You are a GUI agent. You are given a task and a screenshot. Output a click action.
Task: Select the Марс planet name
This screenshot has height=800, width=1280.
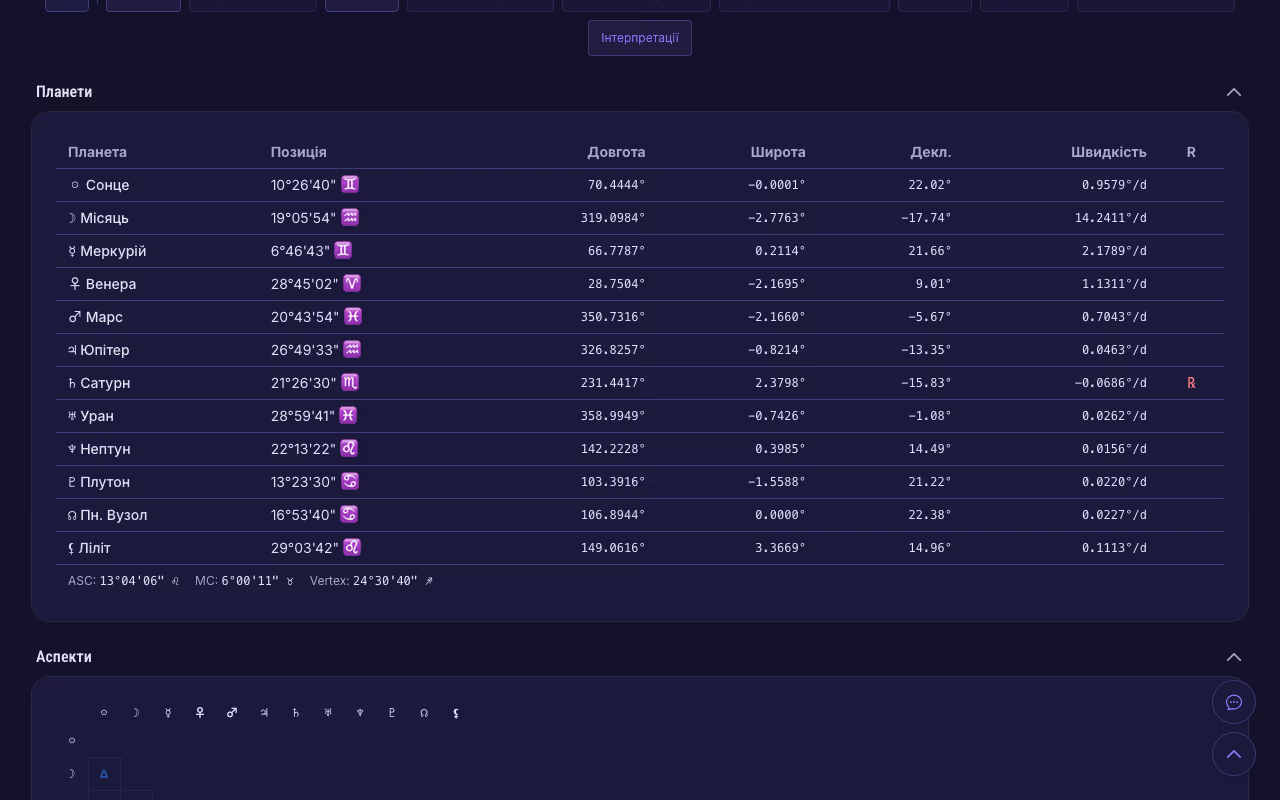point(104,317)
